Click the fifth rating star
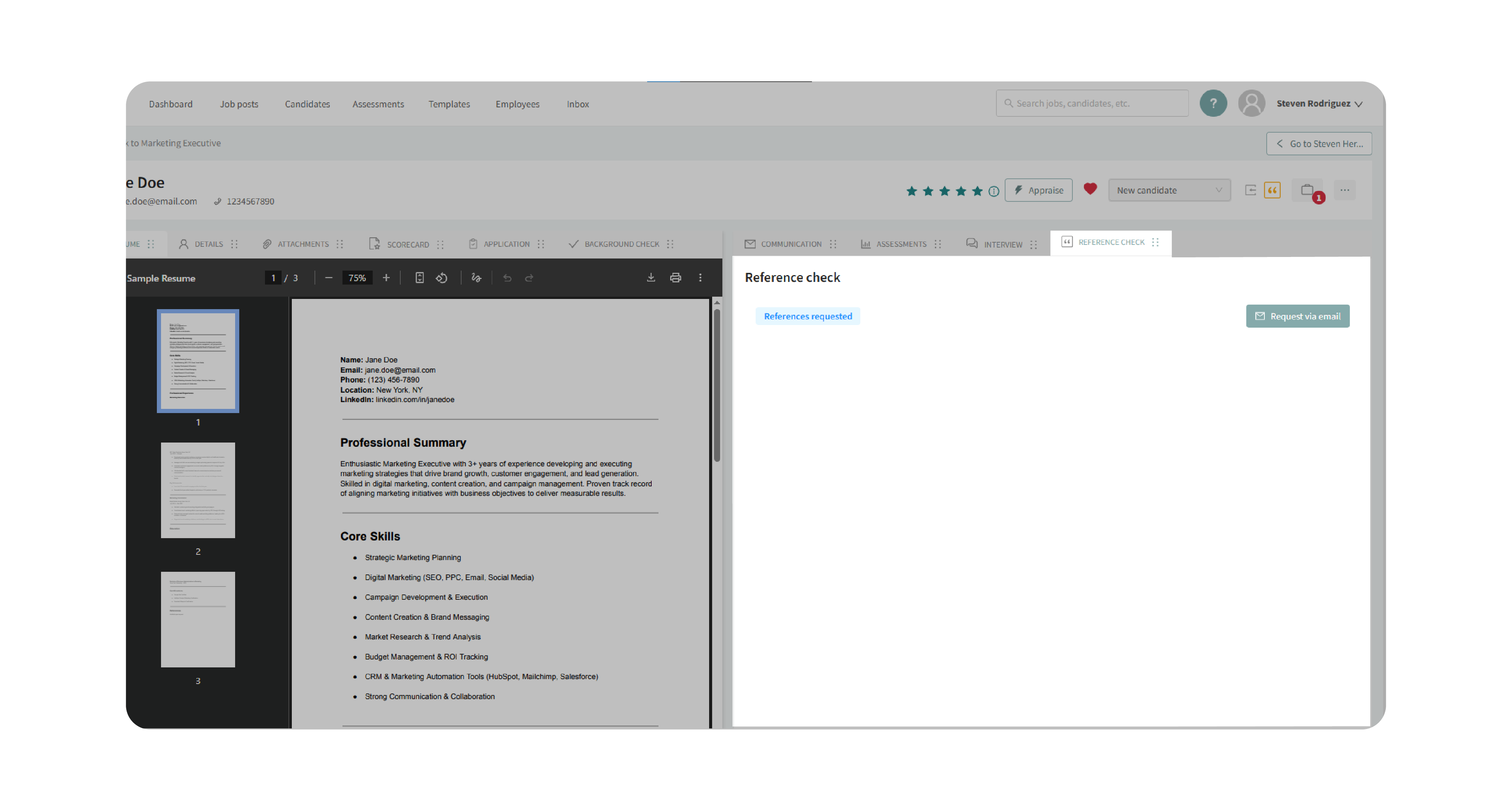 (x=977, y=191)
